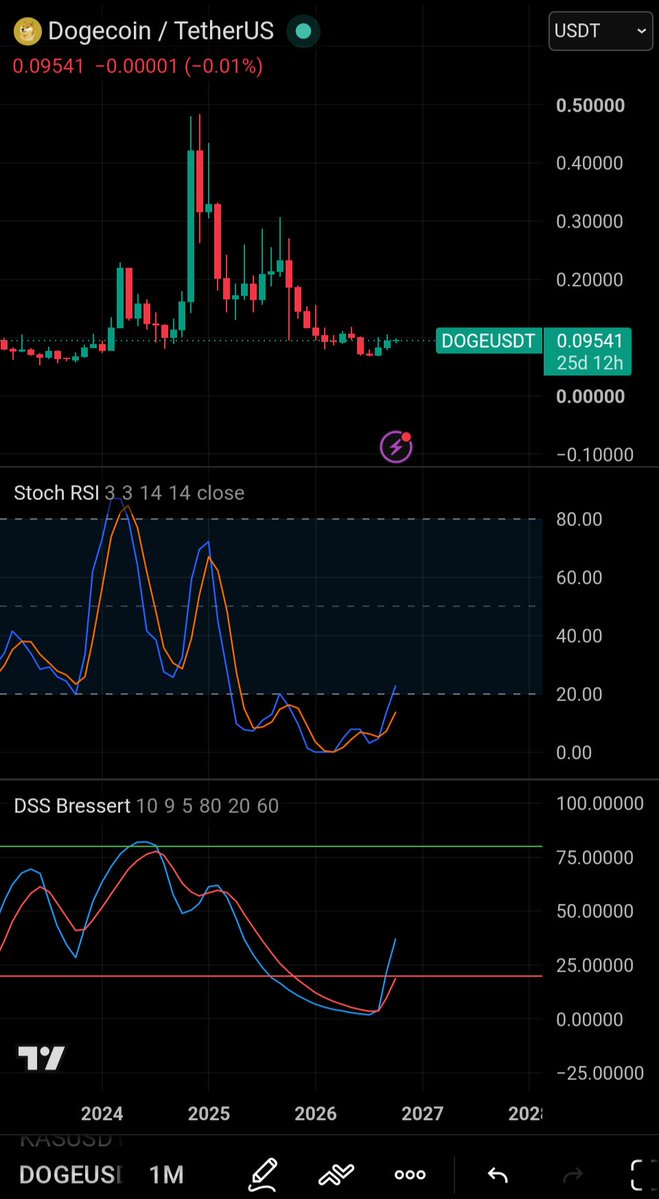
Task: Open the USDT currency dropdown
Action: tap(600, 31)
